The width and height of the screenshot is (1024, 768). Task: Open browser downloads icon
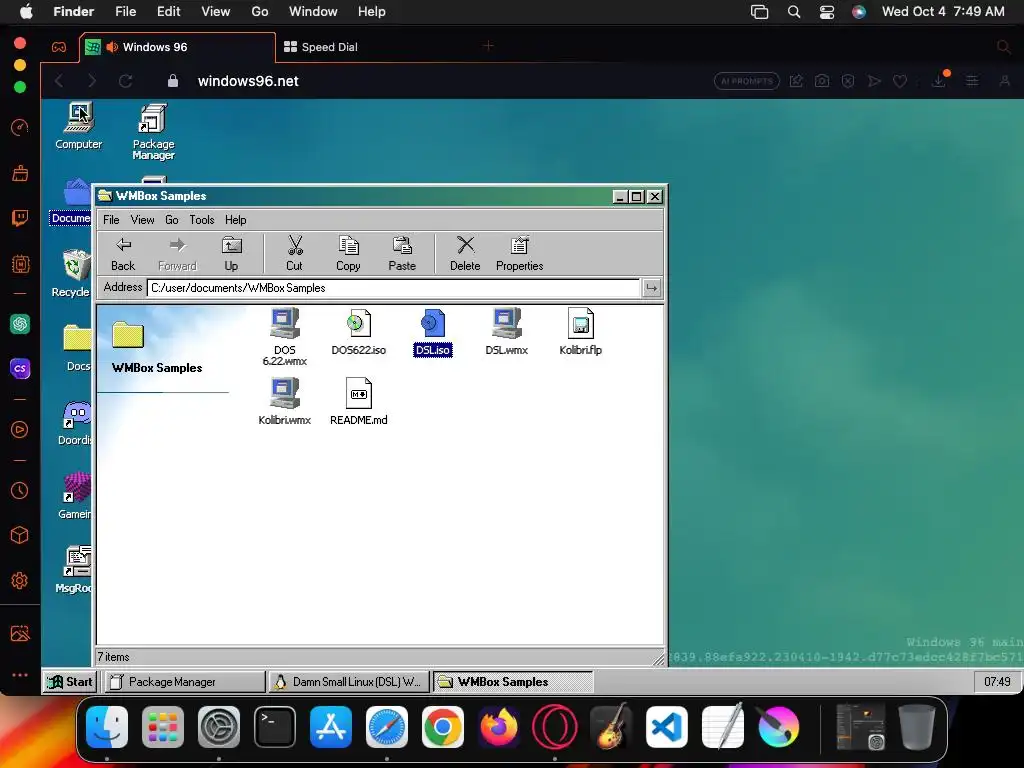pos(939,80)
